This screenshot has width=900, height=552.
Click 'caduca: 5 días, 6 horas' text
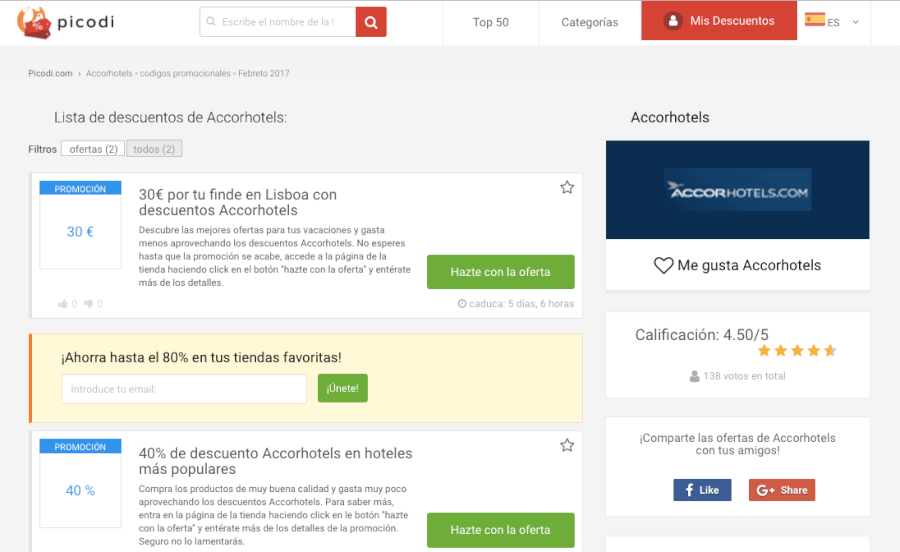[521, 304]
